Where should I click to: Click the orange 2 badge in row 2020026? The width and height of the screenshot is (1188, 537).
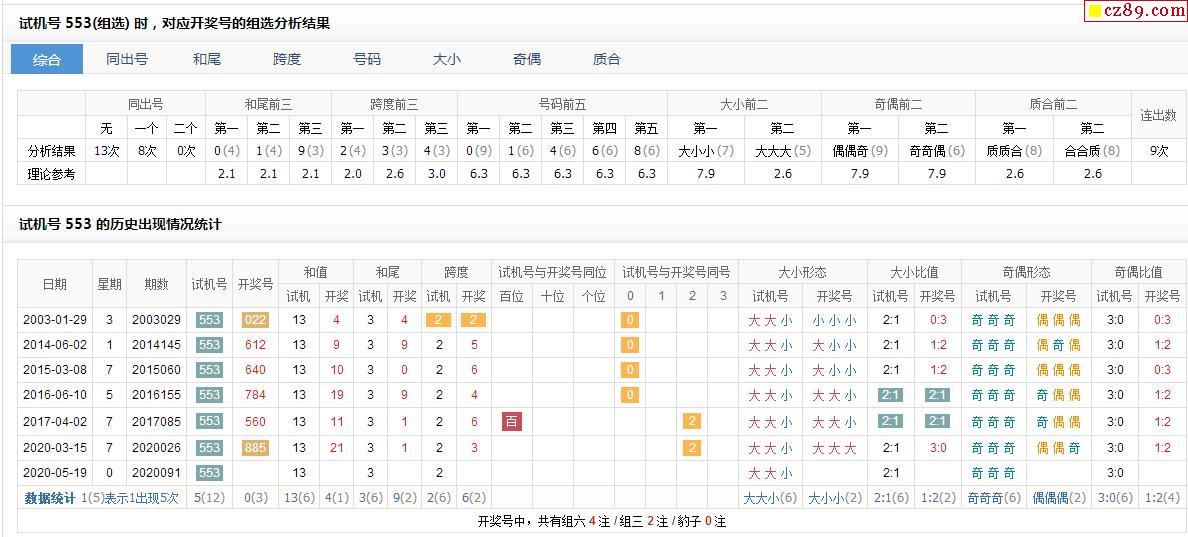691,448
